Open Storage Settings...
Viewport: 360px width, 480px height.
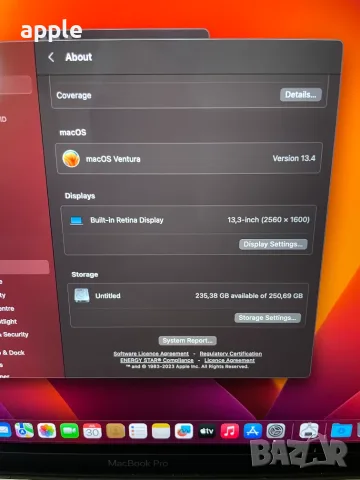pyautogui.click(x=268, y=318)
